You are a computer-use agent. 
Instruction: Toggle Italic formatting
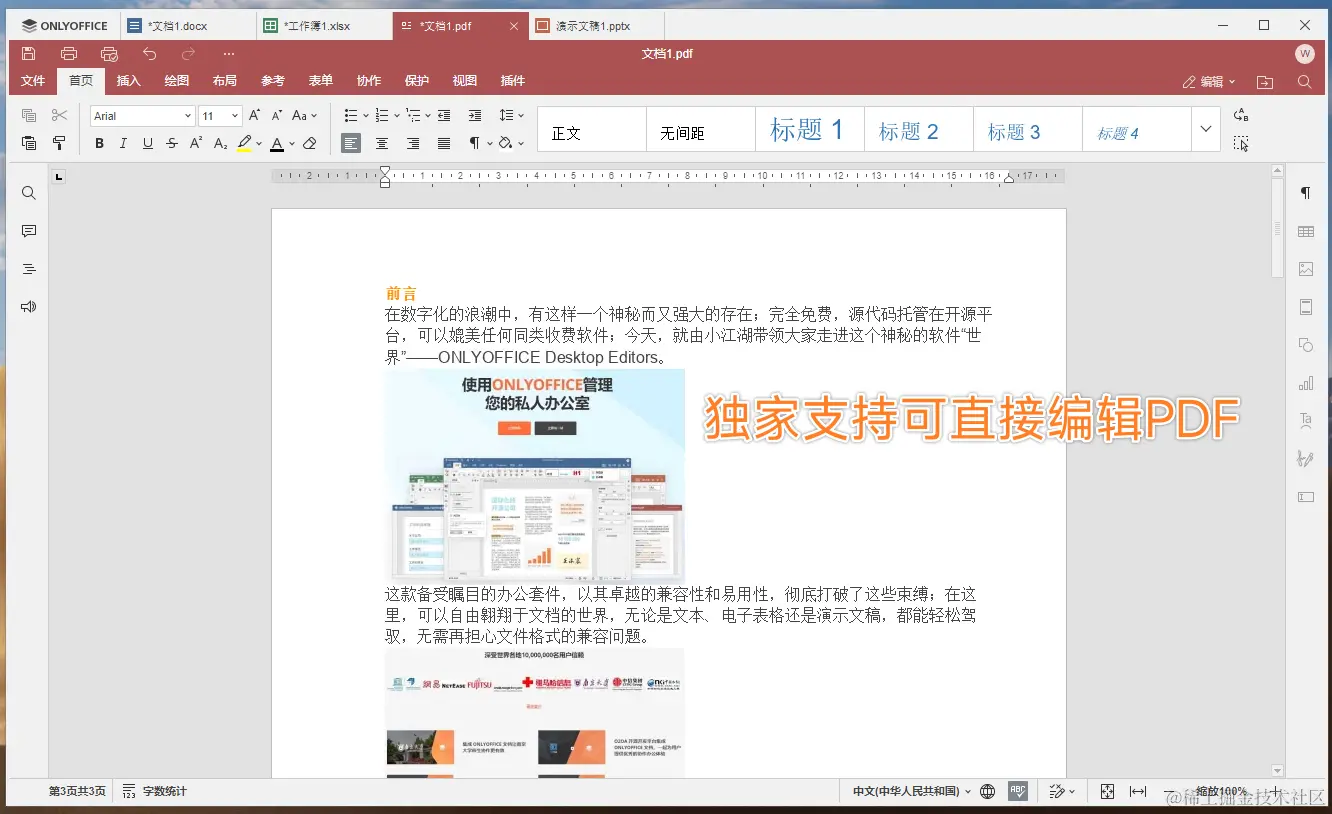click(x=123, y=143)
